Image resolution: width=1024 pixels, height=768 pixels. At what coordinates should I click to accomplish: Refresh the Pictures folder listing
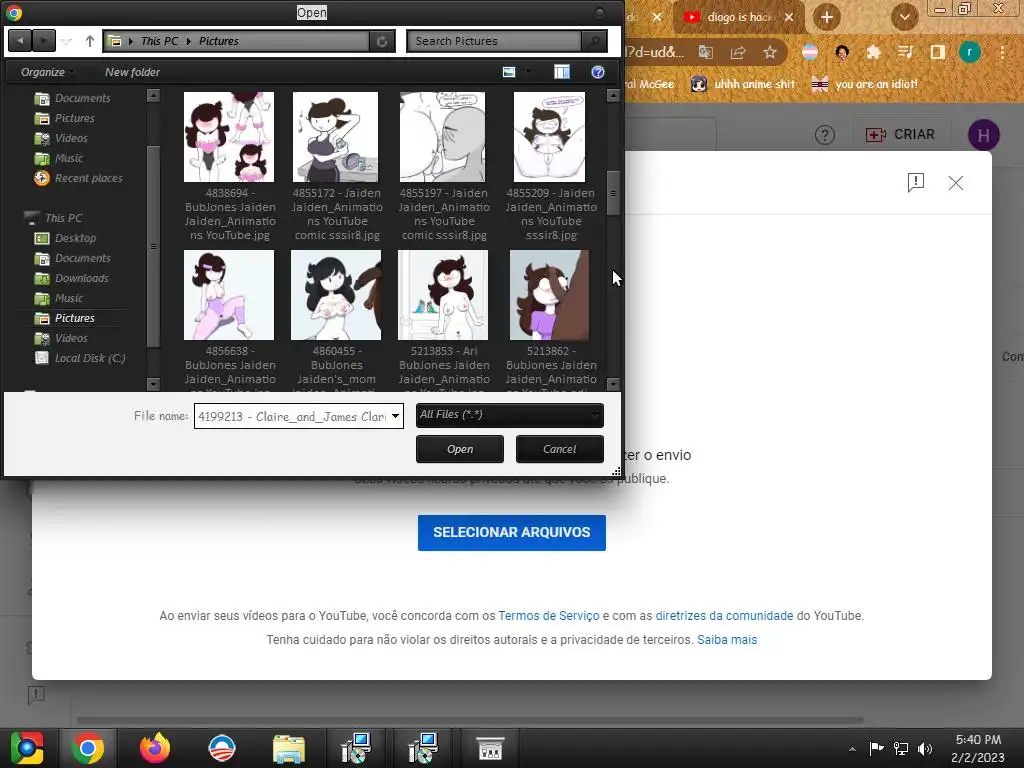[x=382, y=41]
